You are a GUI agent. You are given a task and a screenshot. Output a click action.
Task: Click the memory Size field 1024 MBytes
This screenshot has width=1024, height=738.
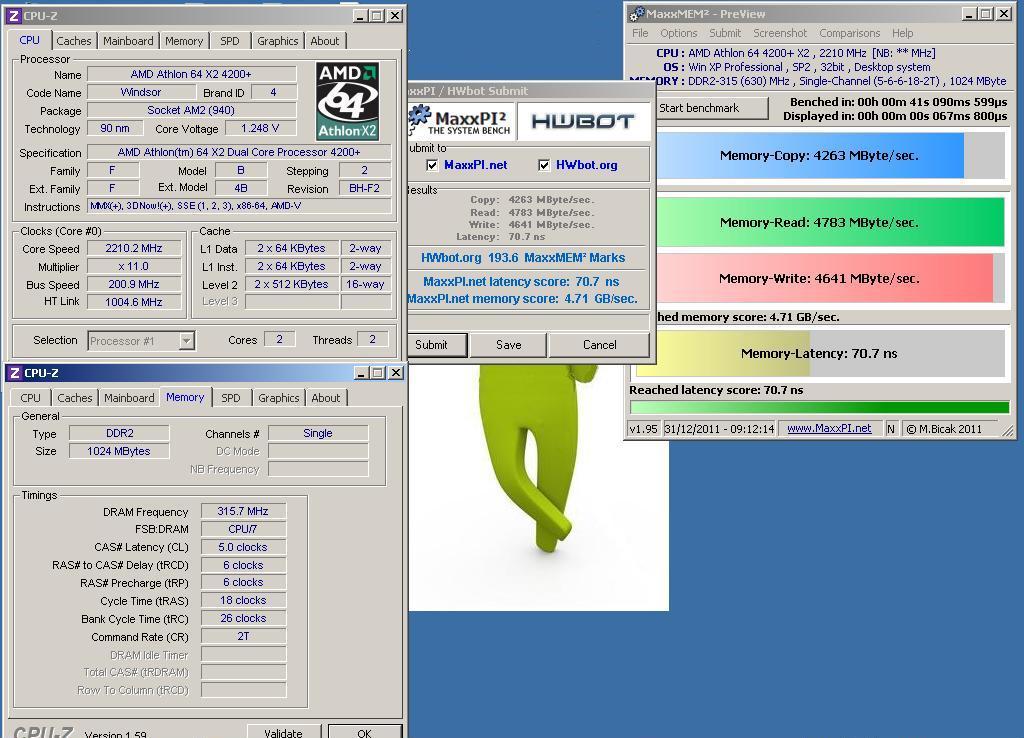(x=120, y=451)
